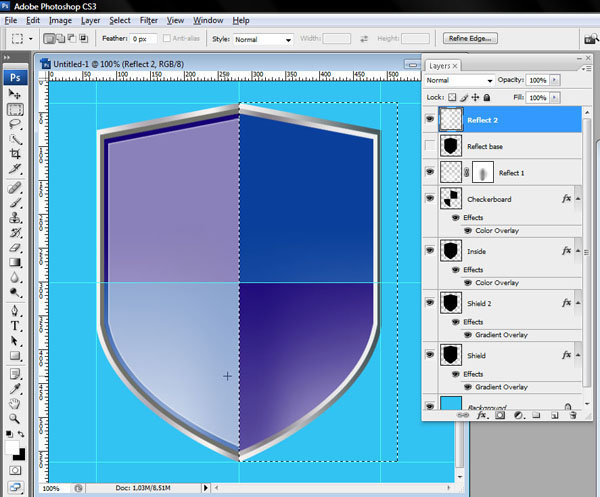The height and width of the screenshot is (497, 600).
Task: Open the Window menu
Action: tap(208, 20)
